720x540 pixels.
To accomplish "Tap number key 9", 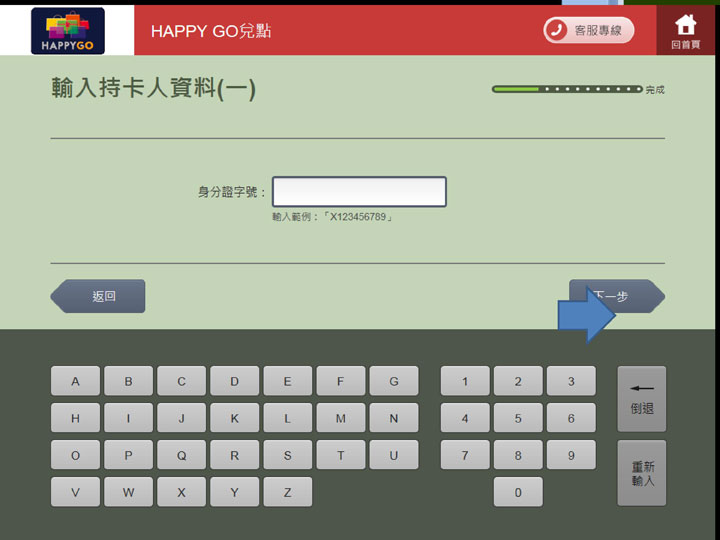I will point(571,455).
